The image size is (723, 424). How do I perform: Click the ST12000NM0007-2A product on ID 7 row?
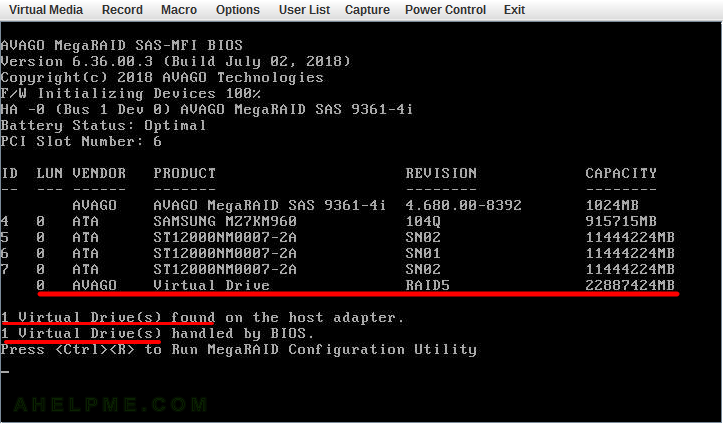(x=225, y=269)
